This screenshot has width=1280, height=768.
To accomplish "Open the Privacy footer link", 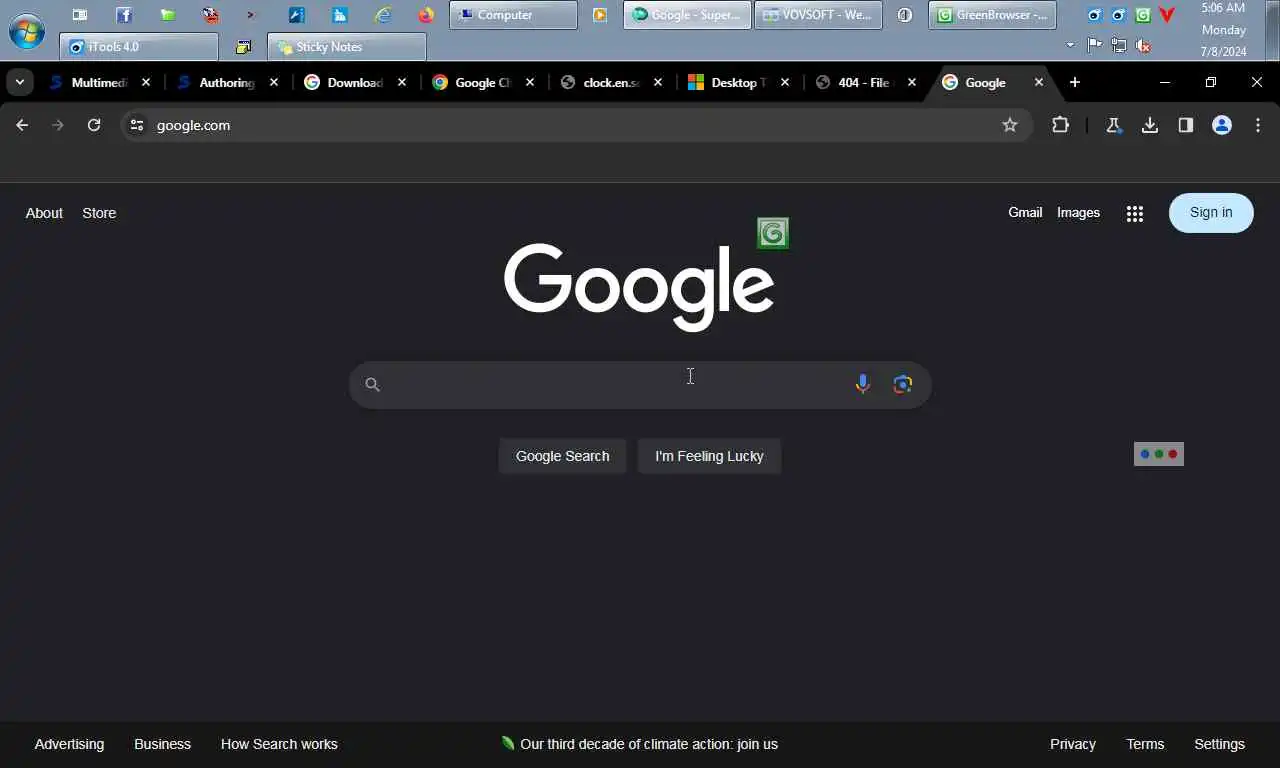I will (1073, 744).
